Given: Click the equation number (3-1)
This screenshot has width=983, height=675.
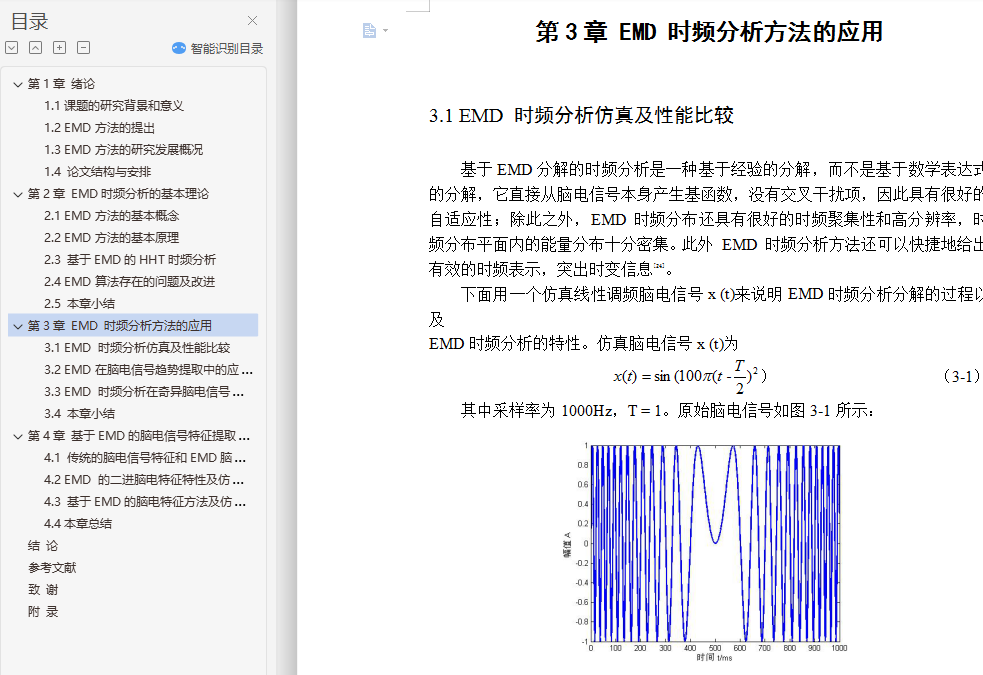Looking at the screenshot, I should (961, 376).
